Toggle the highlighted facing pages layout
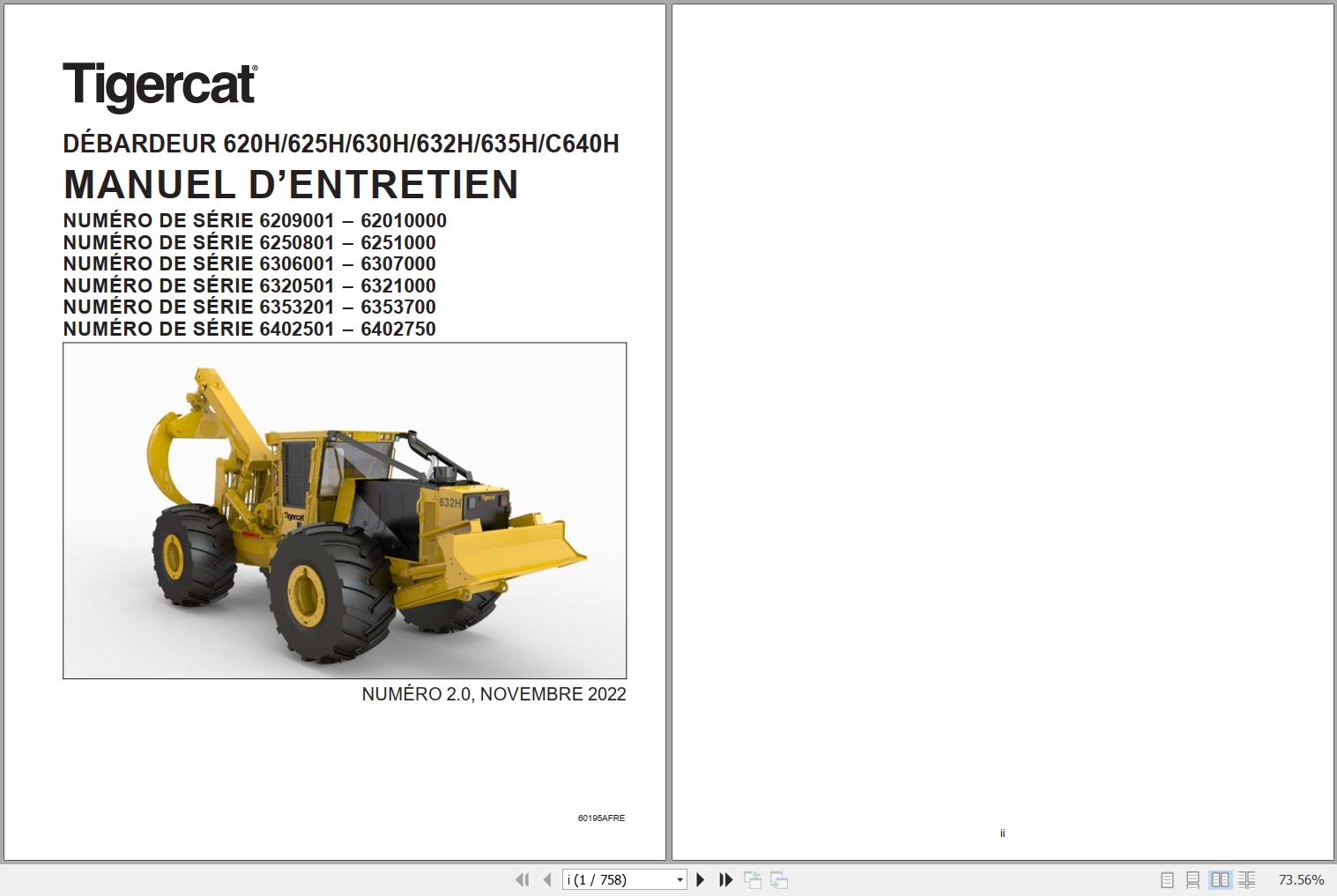Image resolution: width=1337 pixels, height=896 pixels. (1222, 879)
